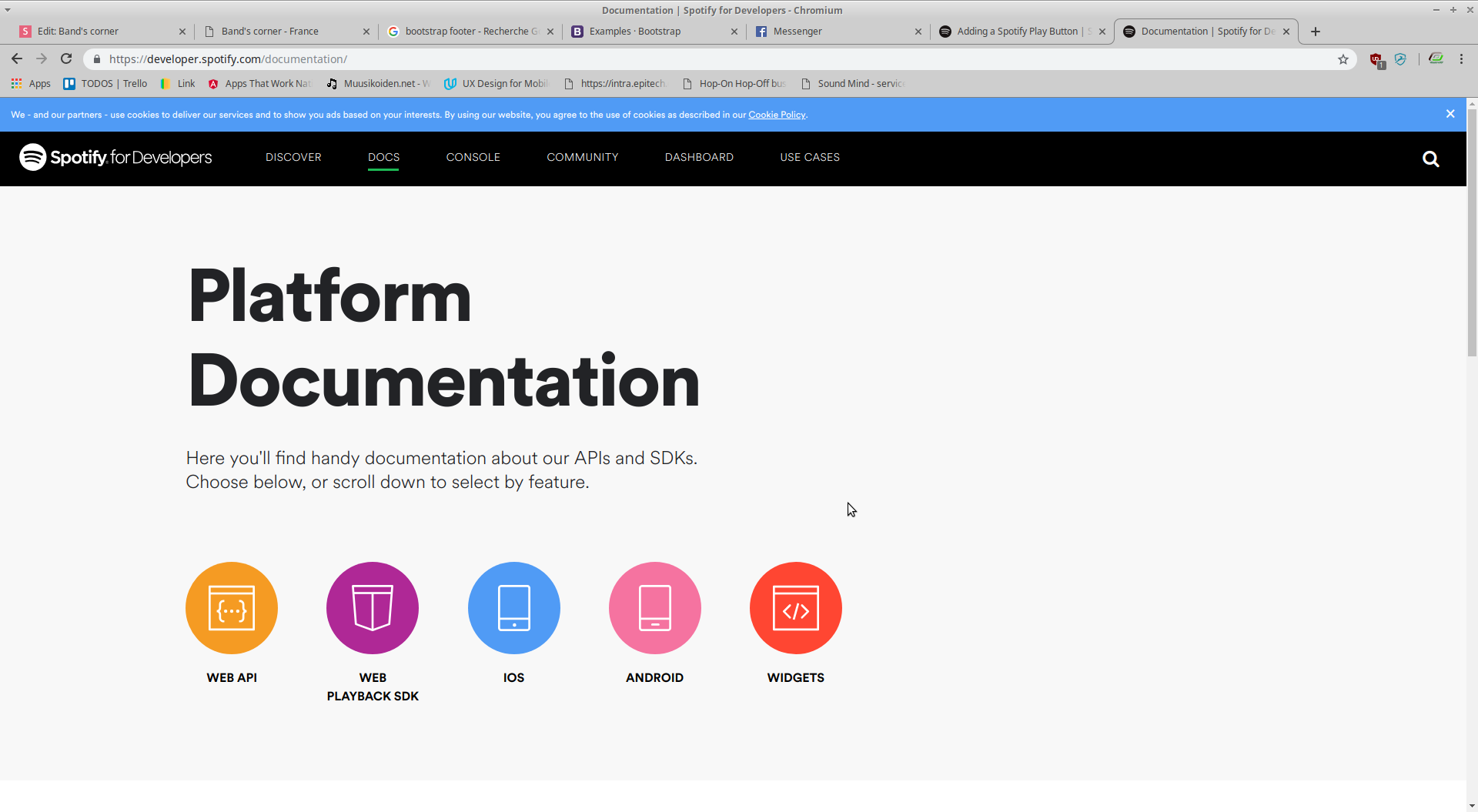Open the Discover nav menu
This screenshot has height=812, width=1478.
pos(293,157)
